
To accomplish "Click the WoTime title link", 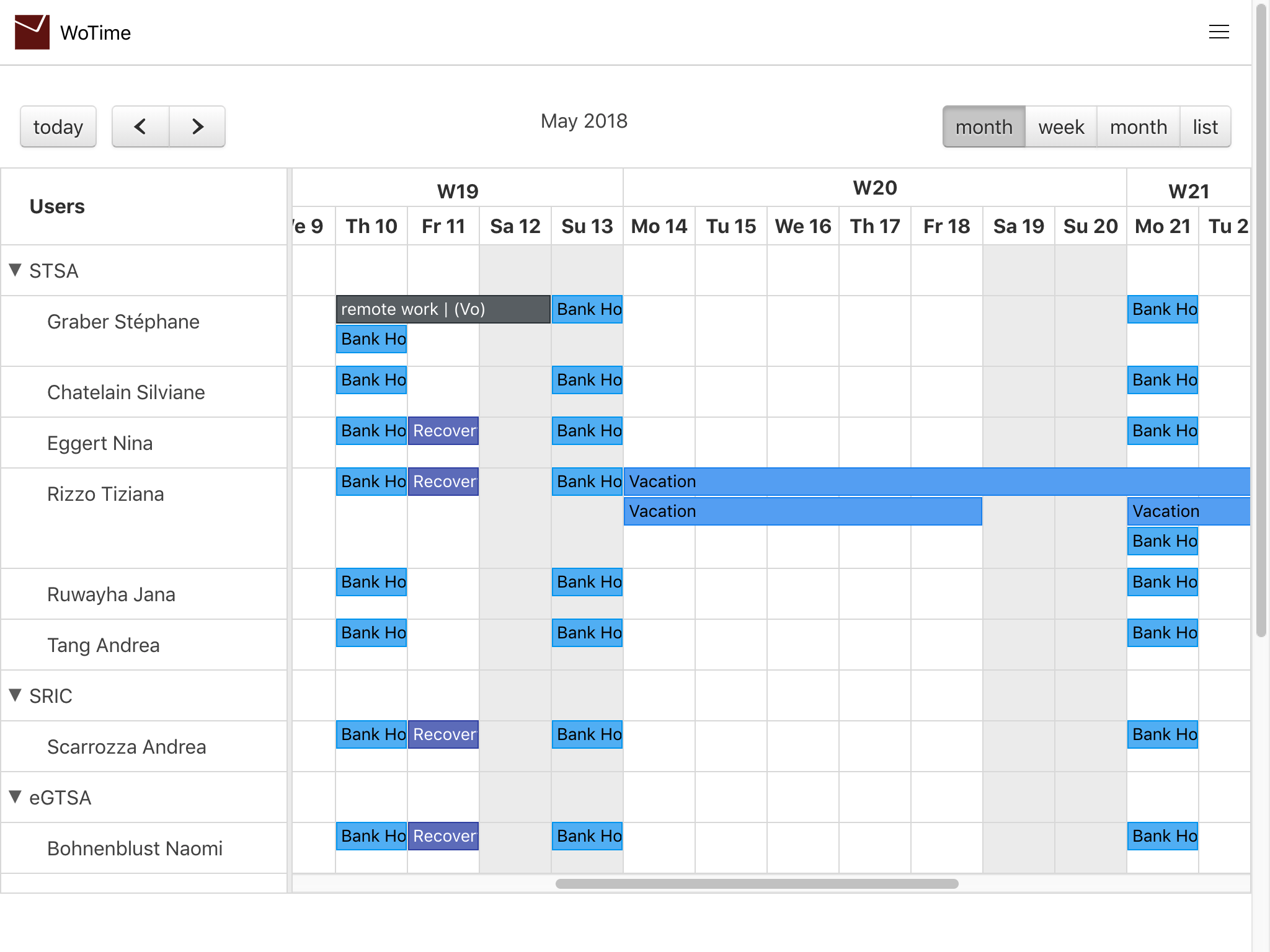I will tap(95, 33).
